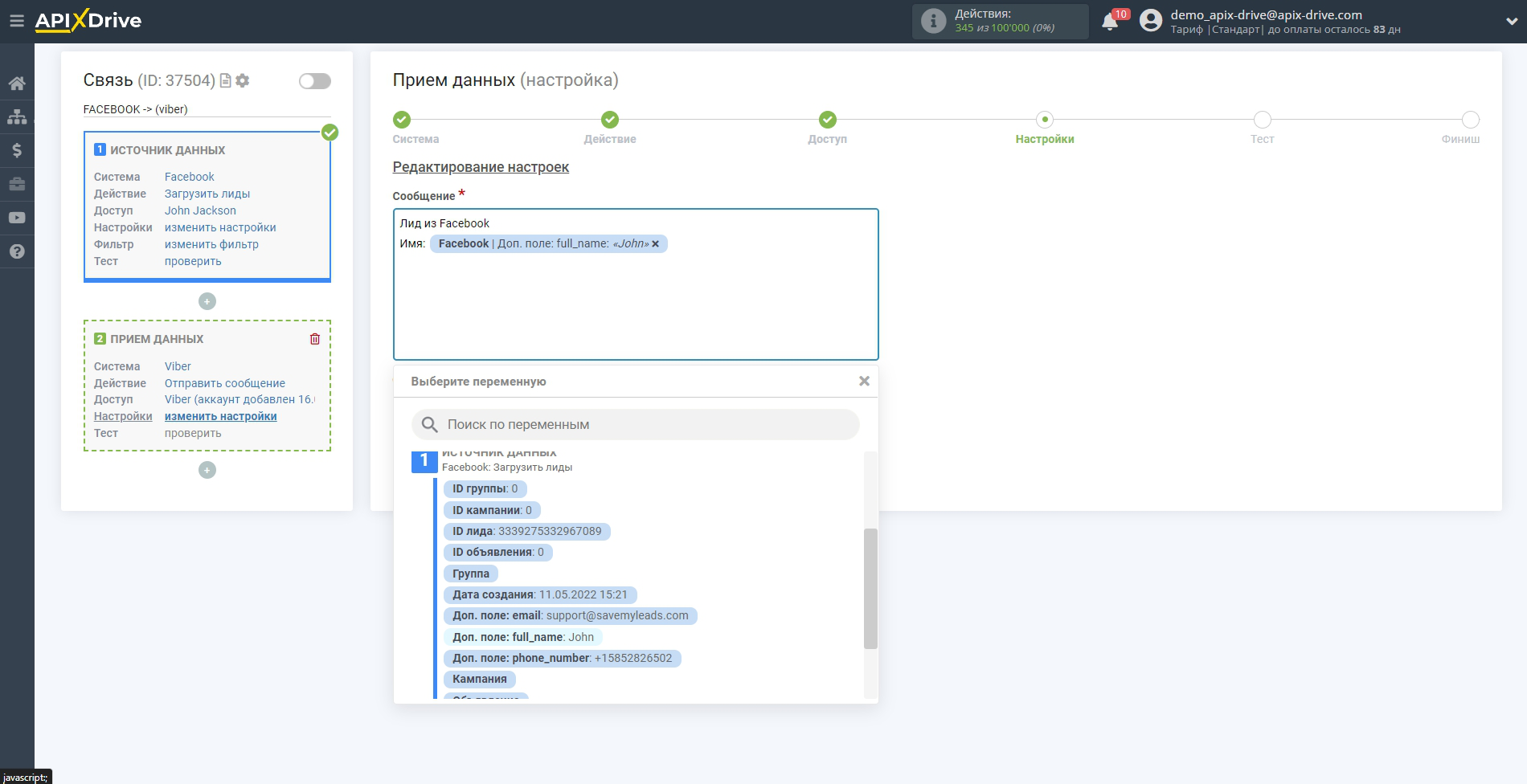
Task: Insert the ID группы variable
Action: [x=485, y=488]
